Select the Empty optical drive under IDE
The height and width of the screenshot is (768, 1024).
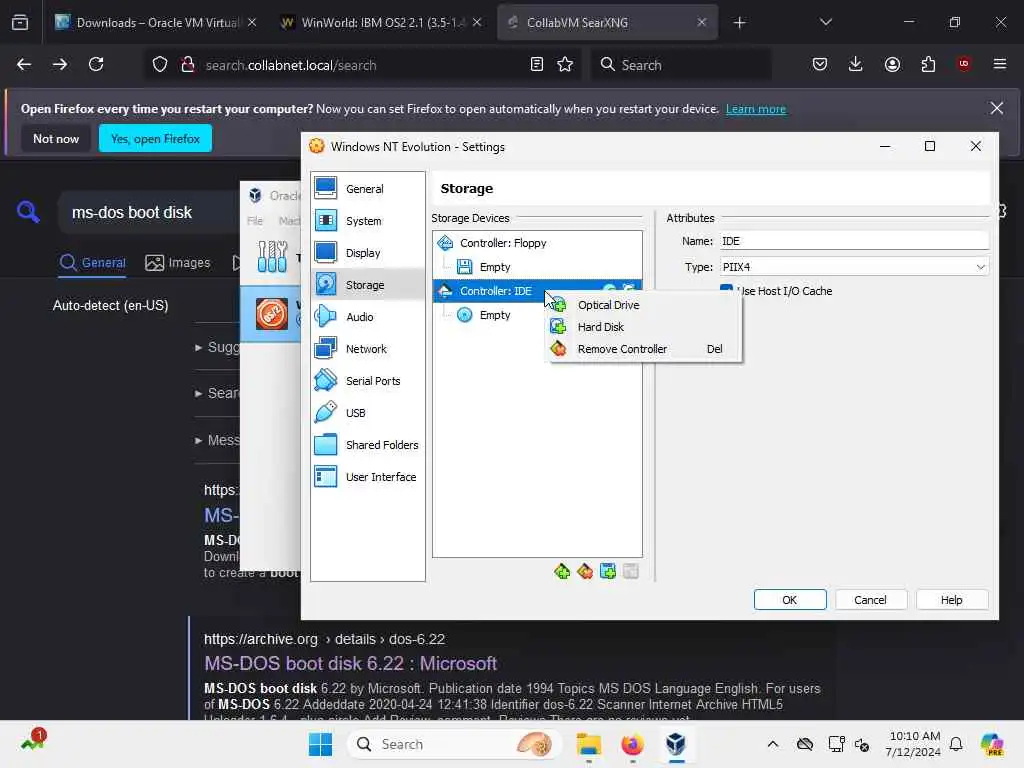point(494,315)
